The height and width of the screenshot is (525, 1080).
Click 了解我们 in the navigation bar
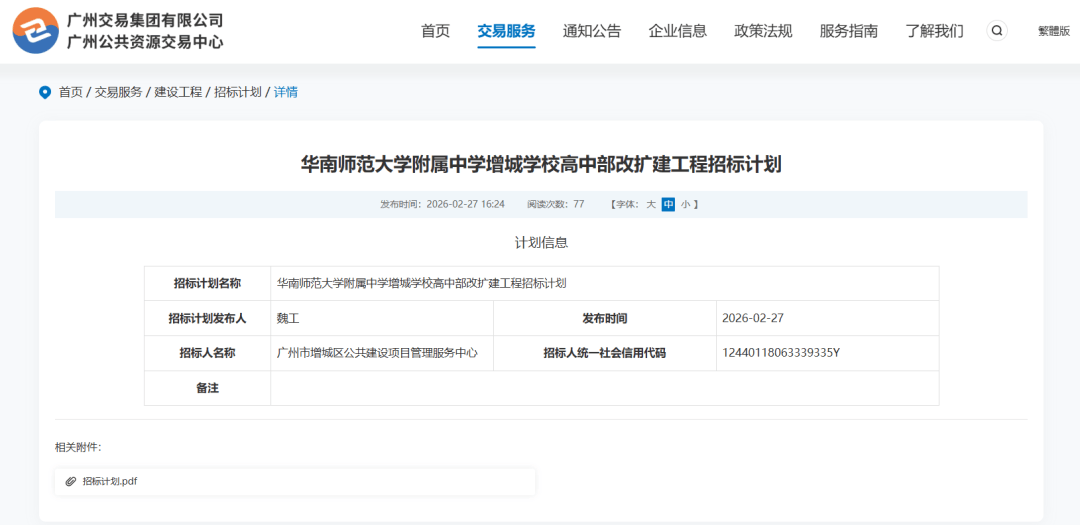click(934, 31)
